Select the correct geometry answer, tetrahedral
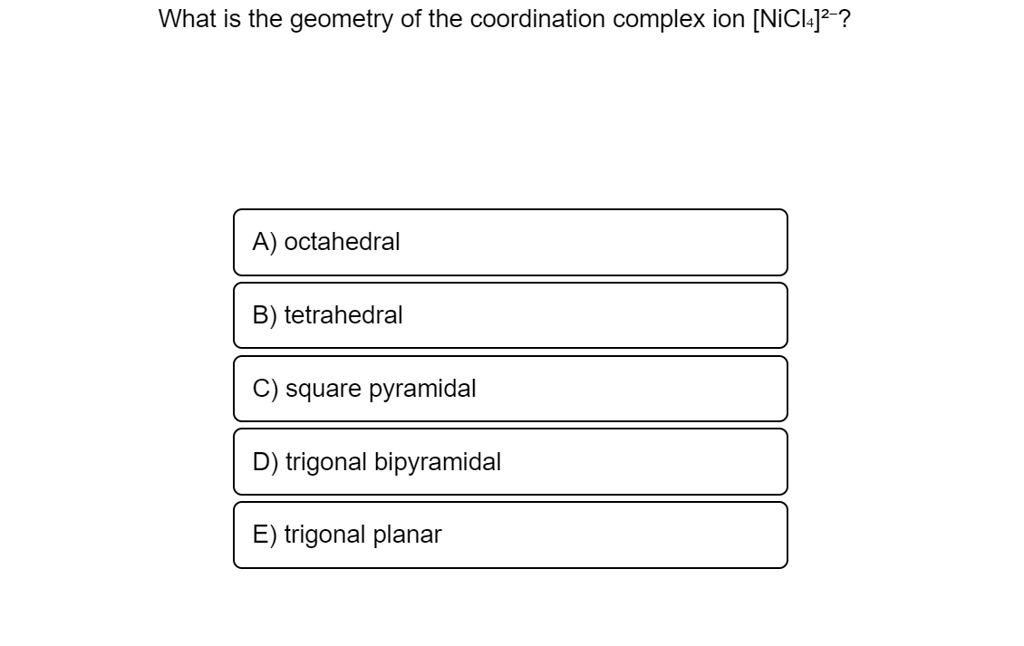 (x=510, y=315)
